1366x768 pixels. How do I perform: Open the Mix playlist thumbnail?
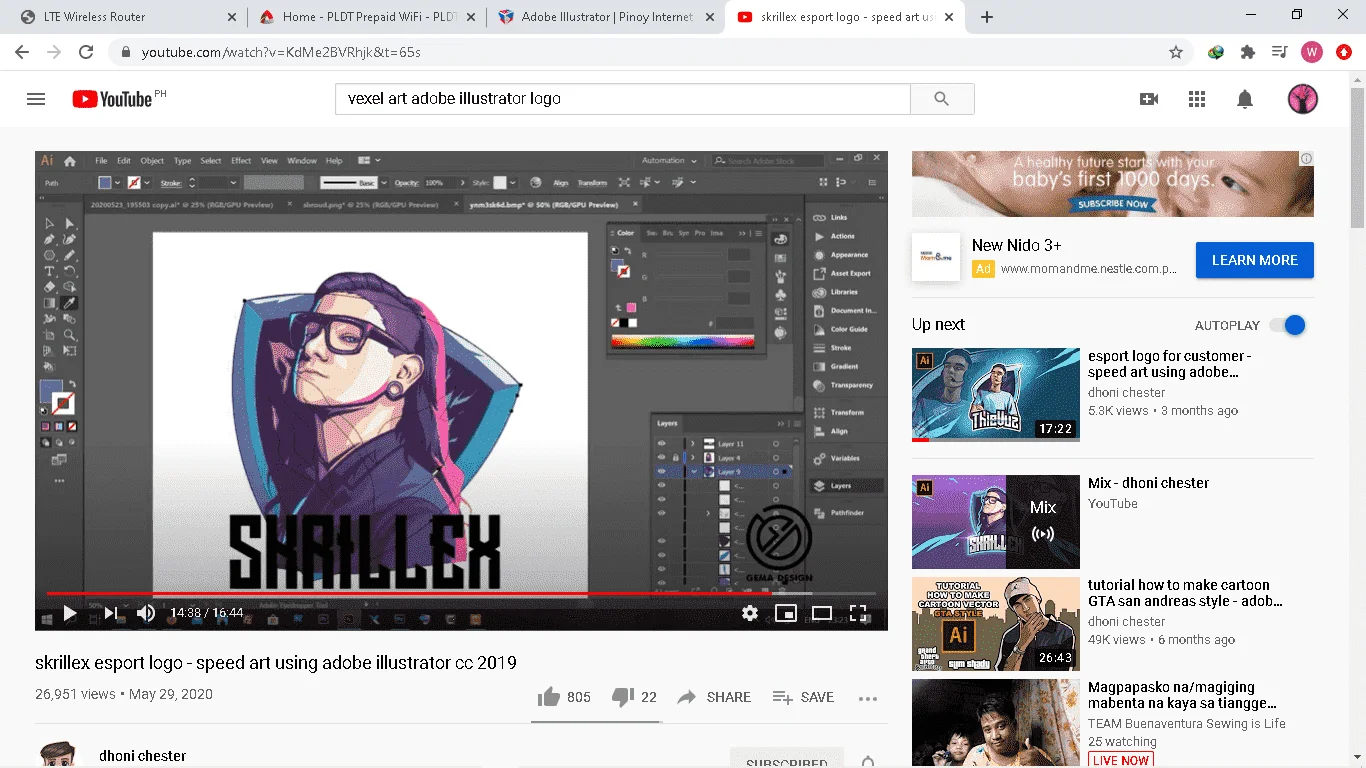pos(995,522)
